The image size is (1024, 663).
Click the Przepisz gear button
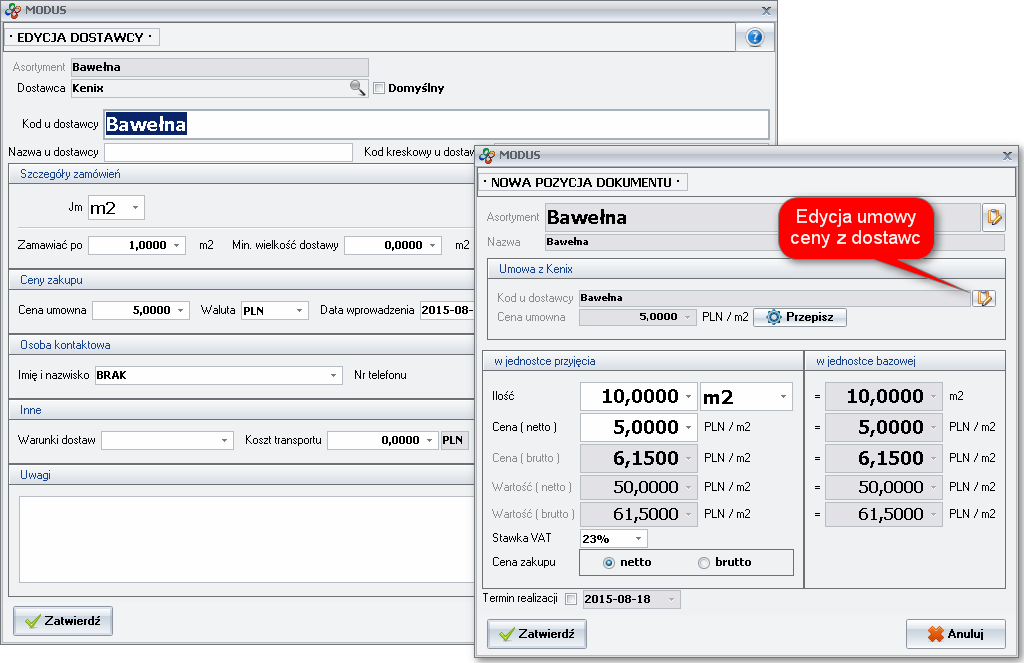coord(800,317)
